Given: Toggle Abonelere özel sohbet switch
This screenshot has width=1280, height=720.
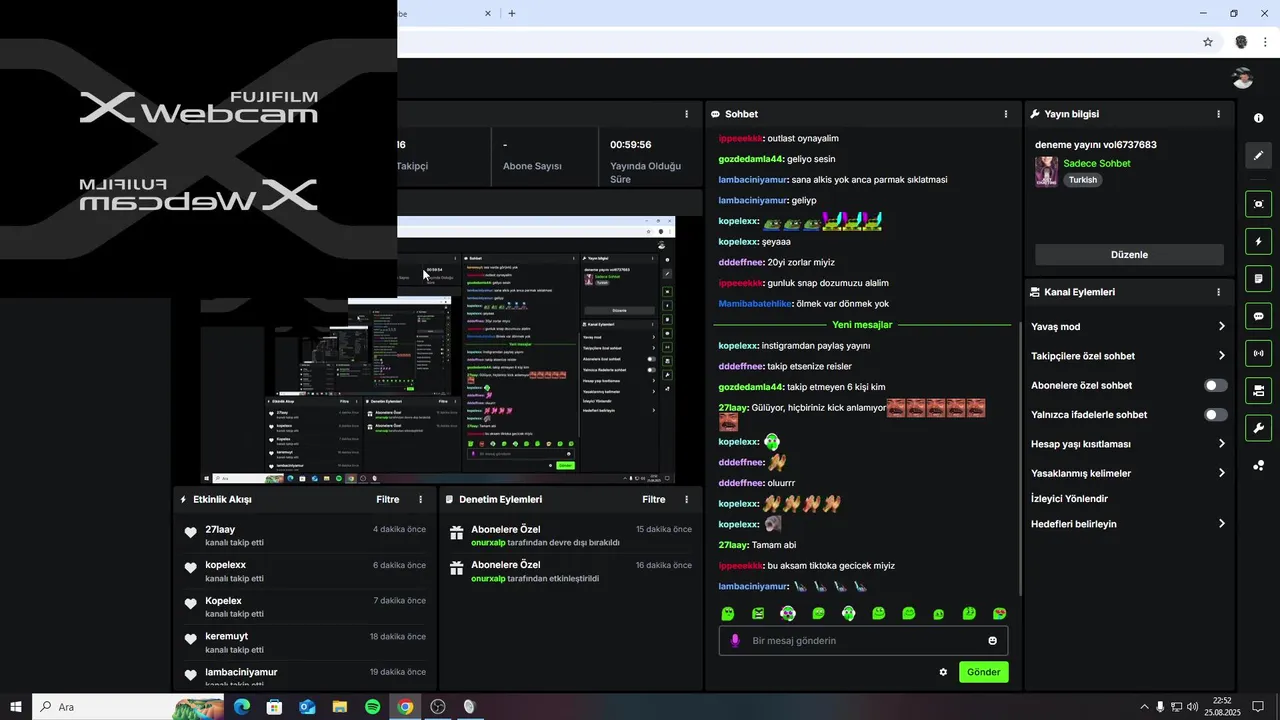Looking at the screenshot, I should coord(1216,385).
